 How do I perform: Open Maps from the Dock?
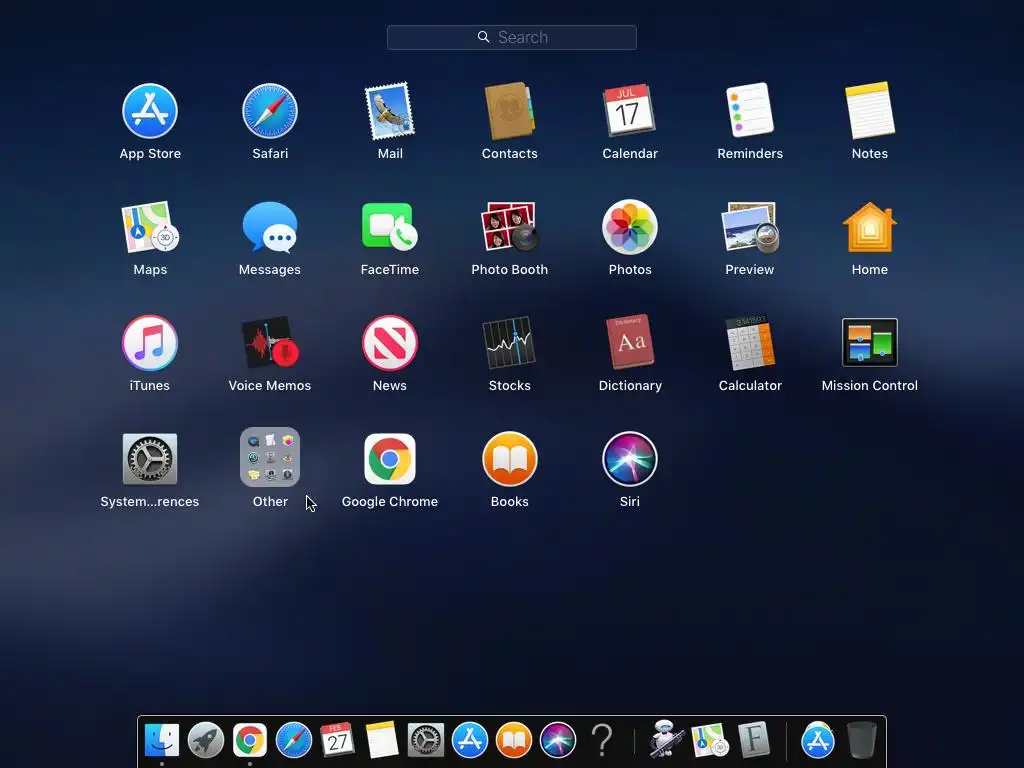pos(710,740)
